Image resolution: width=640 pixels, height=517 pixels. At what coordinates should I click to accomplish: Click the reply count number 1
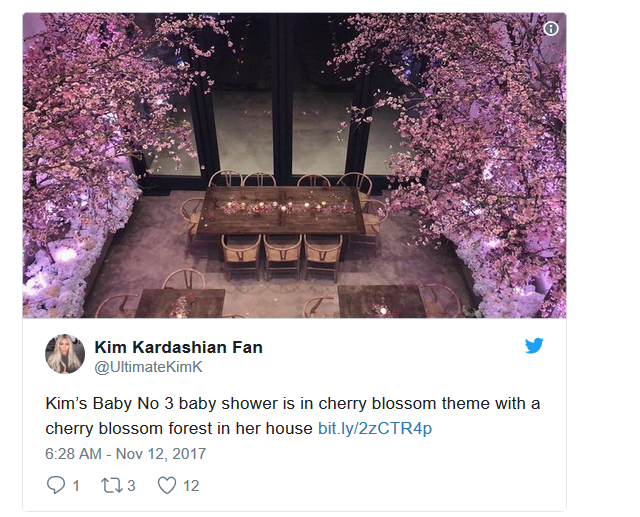(76, 486)
